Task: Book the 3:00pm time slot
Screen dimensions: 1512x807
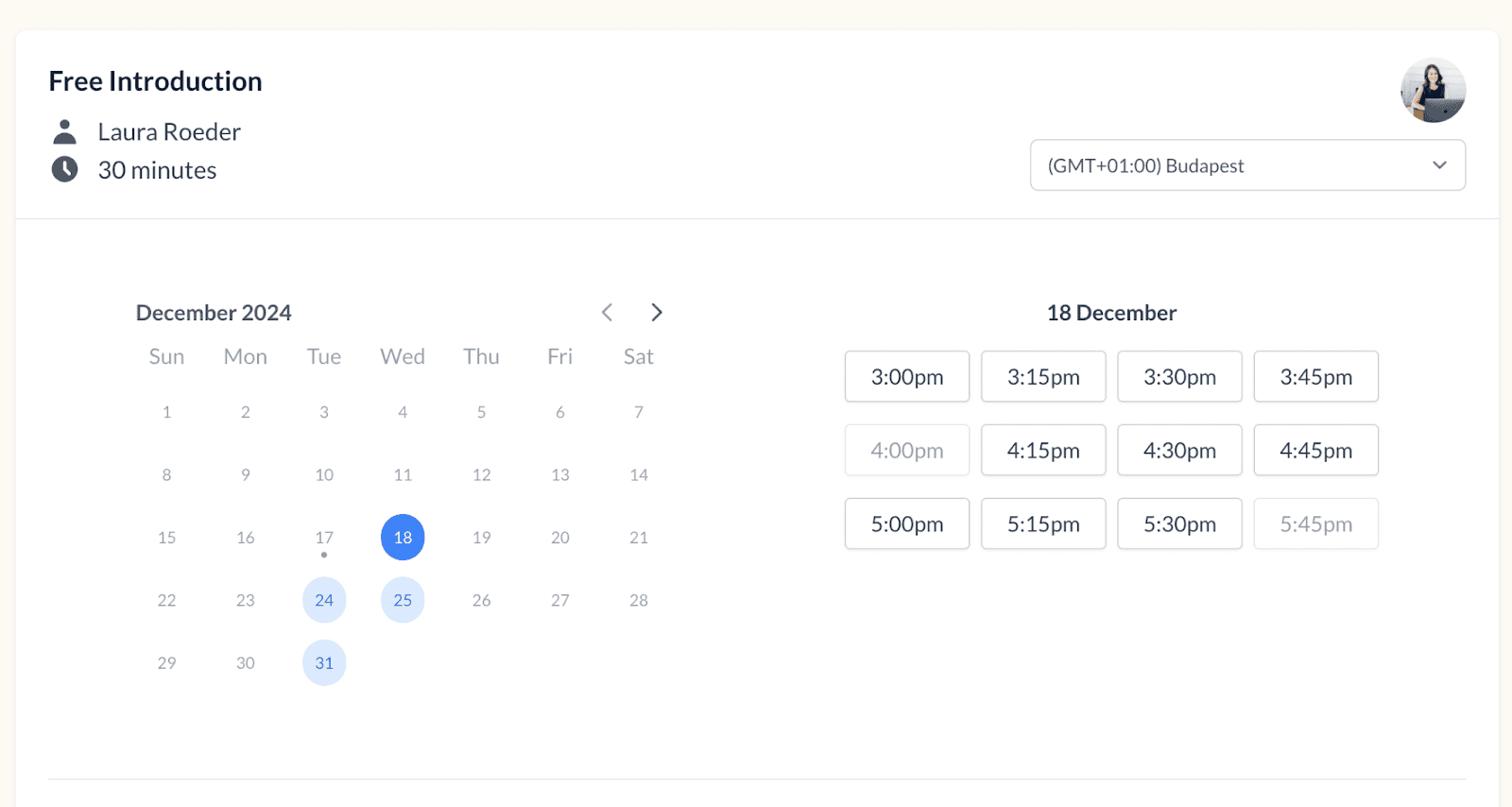Action: [x=907, y=377]
